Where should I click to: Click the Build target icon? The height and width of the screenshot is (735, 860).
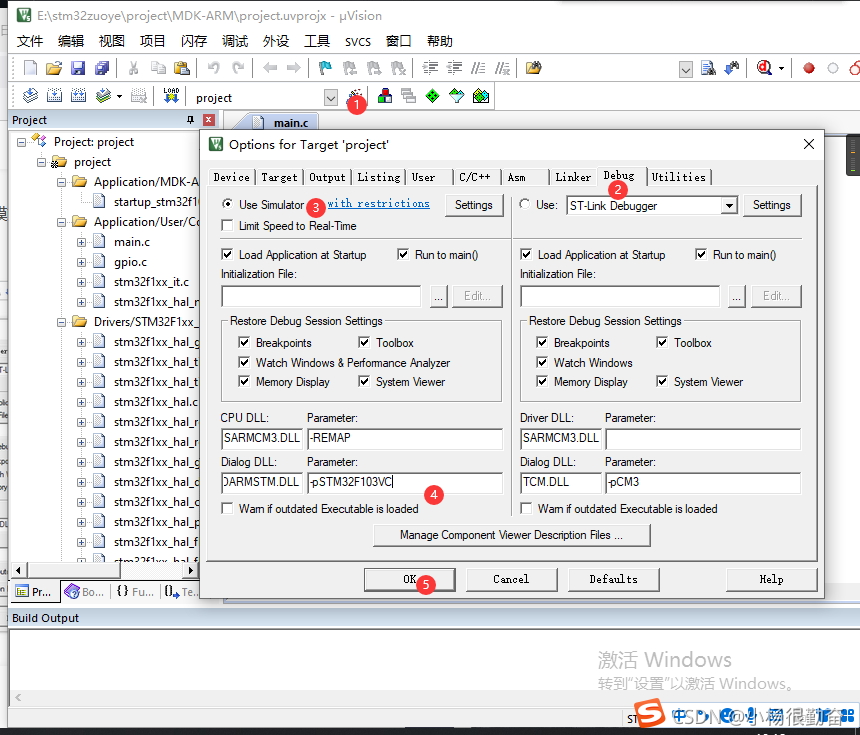click(x=54, y=96)
